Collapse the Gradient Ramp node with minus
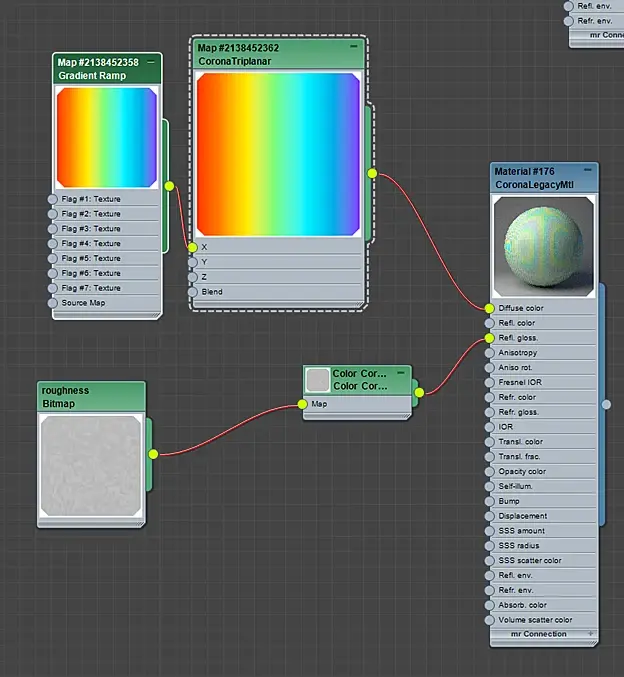The height and width of the screenshot is (677, 624). click(151, 62)
